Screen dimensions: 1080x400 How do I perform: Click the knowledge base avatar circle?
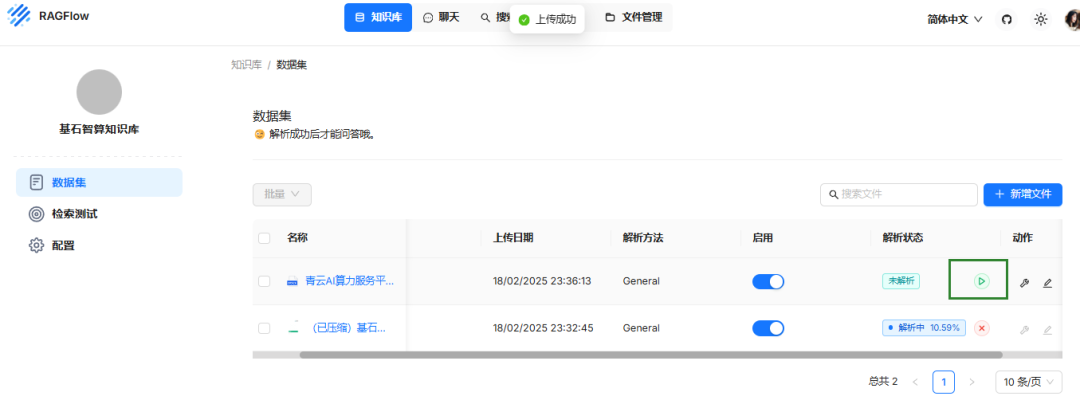click(99, 92)
